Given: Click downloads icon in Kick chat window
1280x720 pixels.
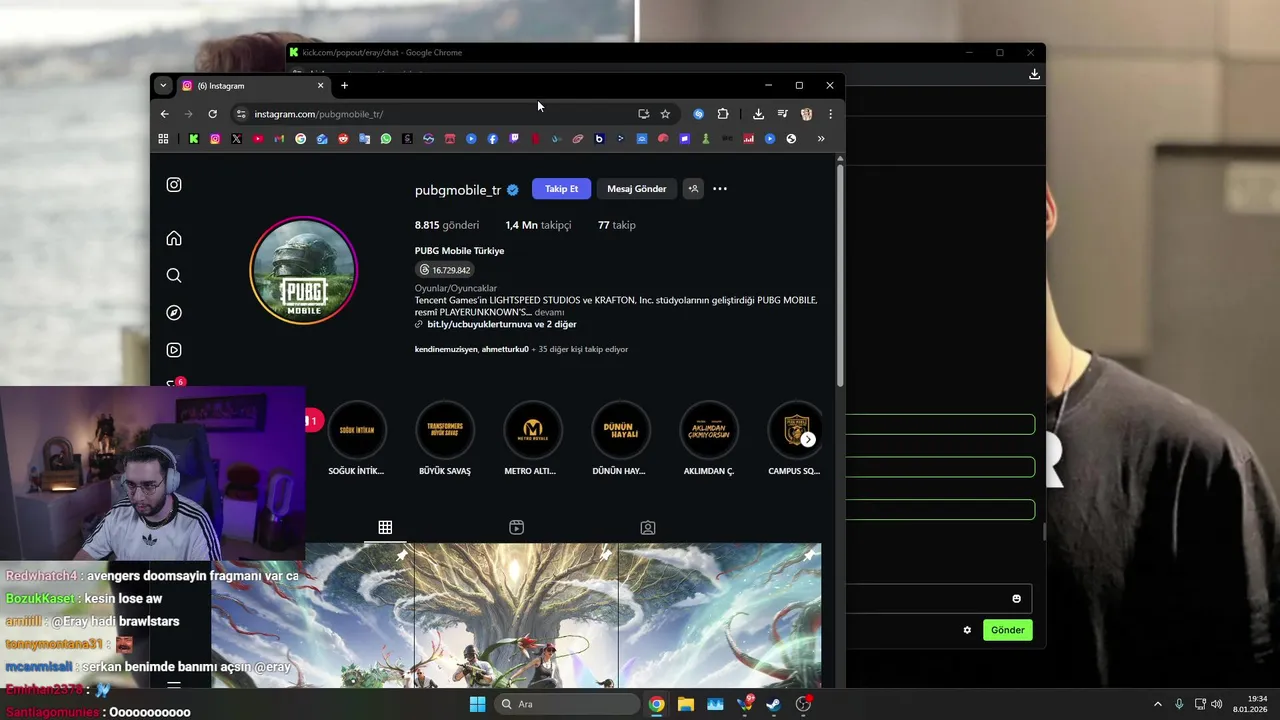Looking at the screenshot, I should pos(1034,74).
